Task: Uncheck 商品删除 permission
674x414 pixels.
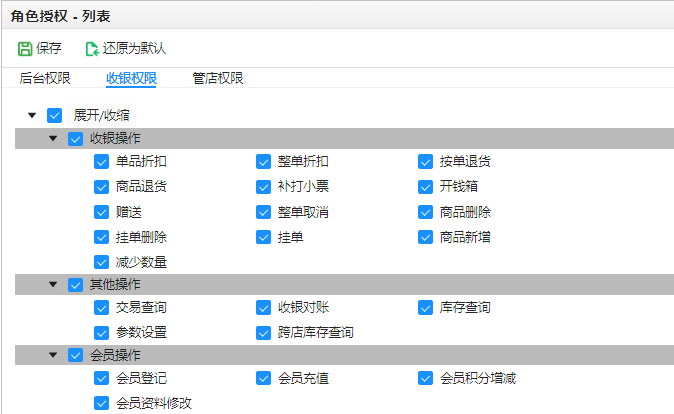Action: point(426,212)
